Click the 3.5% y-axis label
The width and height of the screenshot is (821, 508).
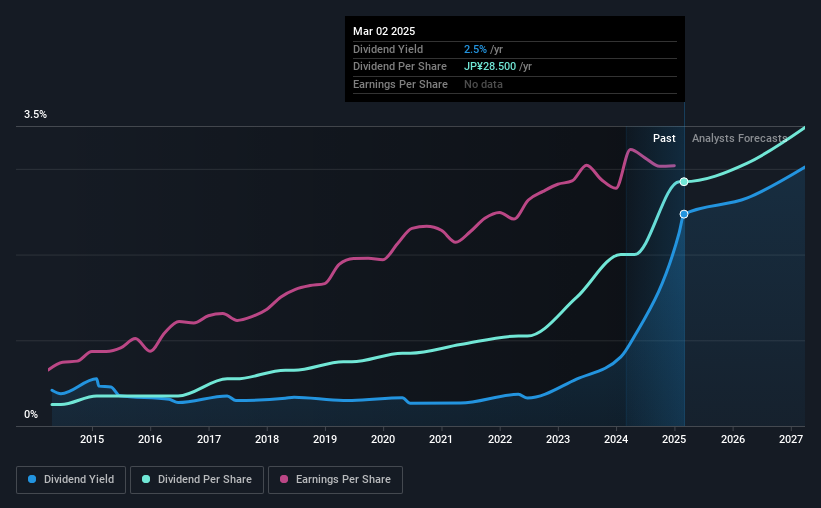point(35,114)
